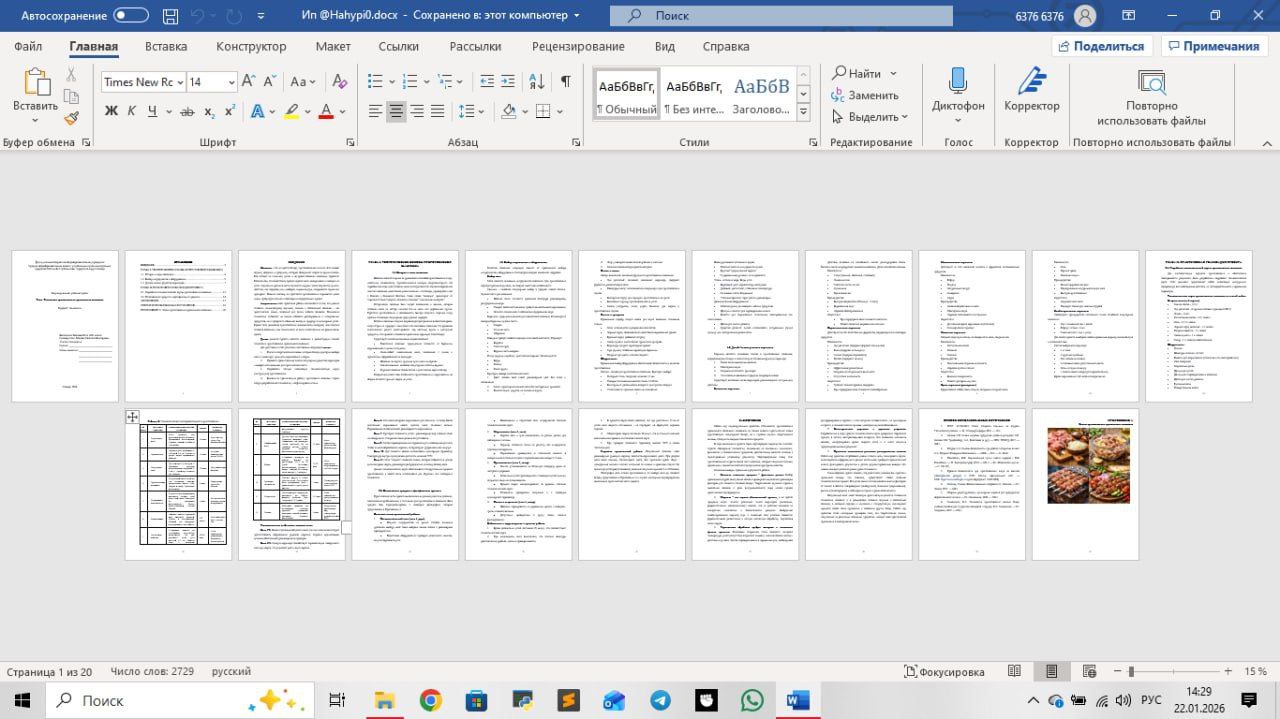The height and width of the screenshot is (719, 1280).
Task: Cut selection with the scissors icon
Action: tap(71, 74)
